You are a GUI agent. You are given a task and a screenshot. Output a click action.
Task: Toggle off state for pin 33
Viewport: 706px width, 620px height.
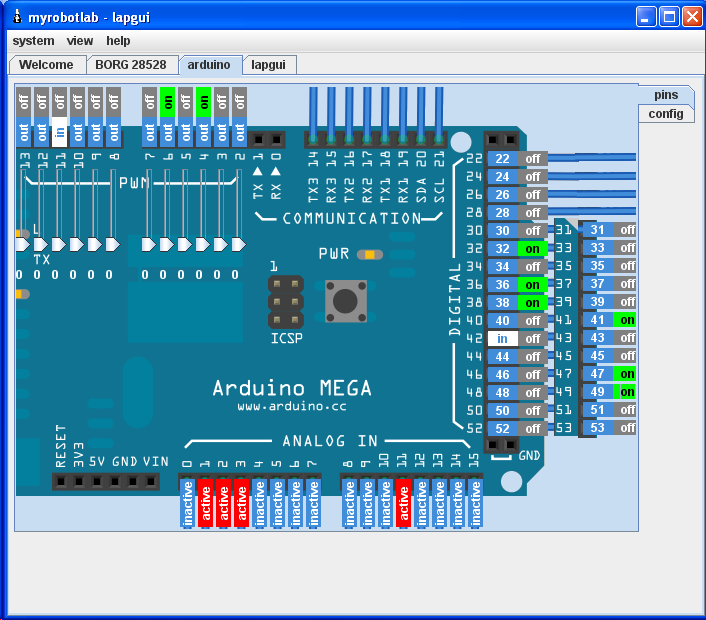click(x=625, y=248)
